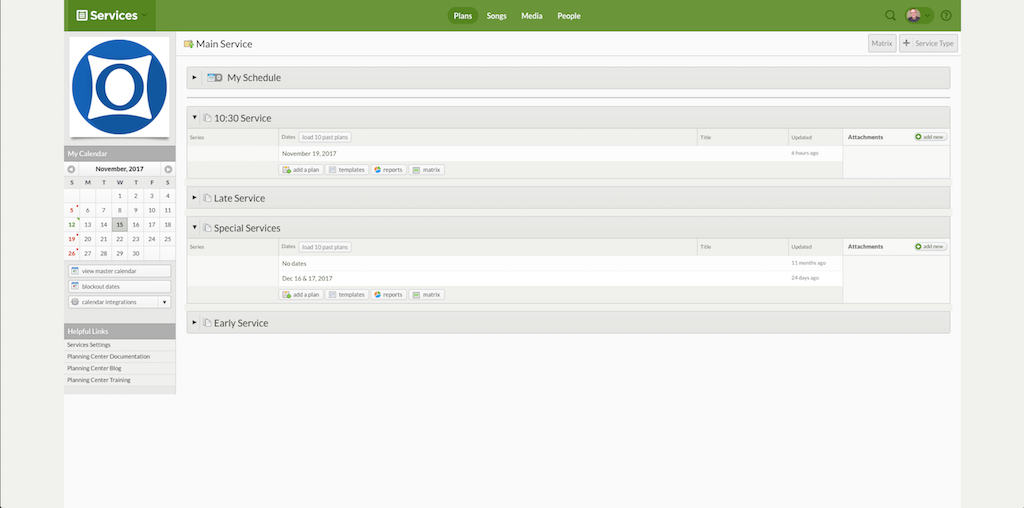
Task: Select November 5 in the calendar
Action: tap(72, 210)
